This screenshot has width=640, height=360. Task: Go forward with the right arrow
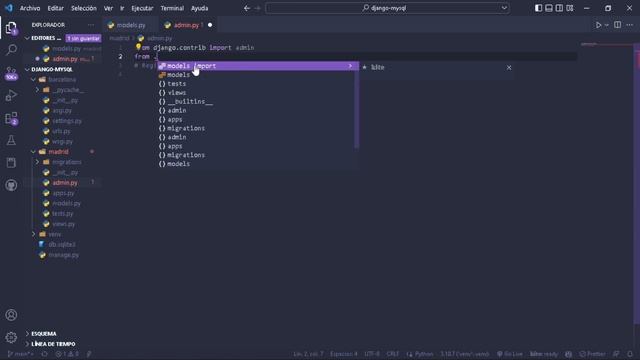coord(258,8)
